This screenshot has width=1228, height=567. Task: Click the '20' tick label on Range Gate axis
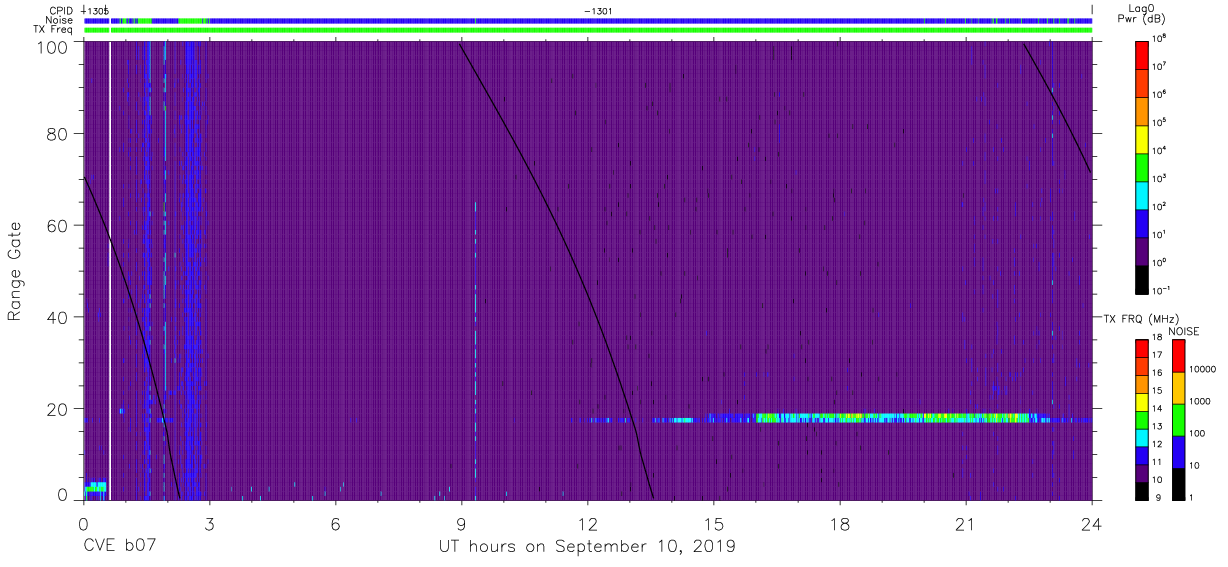tap(57, 408)
